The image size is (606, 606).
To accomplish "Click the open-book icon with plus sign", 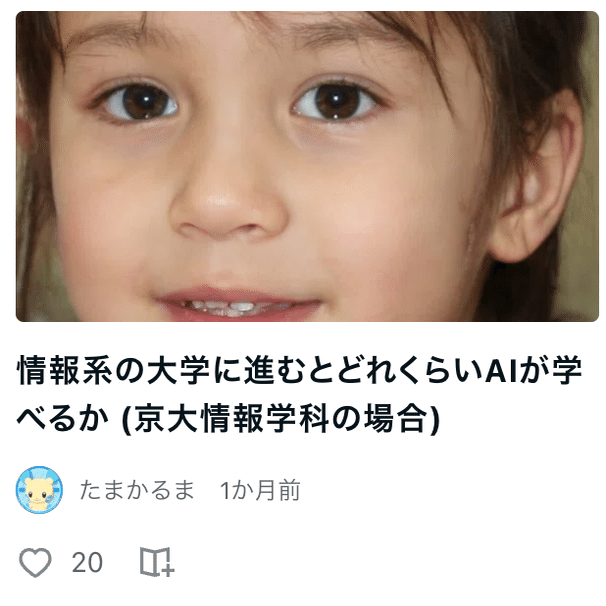I will [157, 562].
